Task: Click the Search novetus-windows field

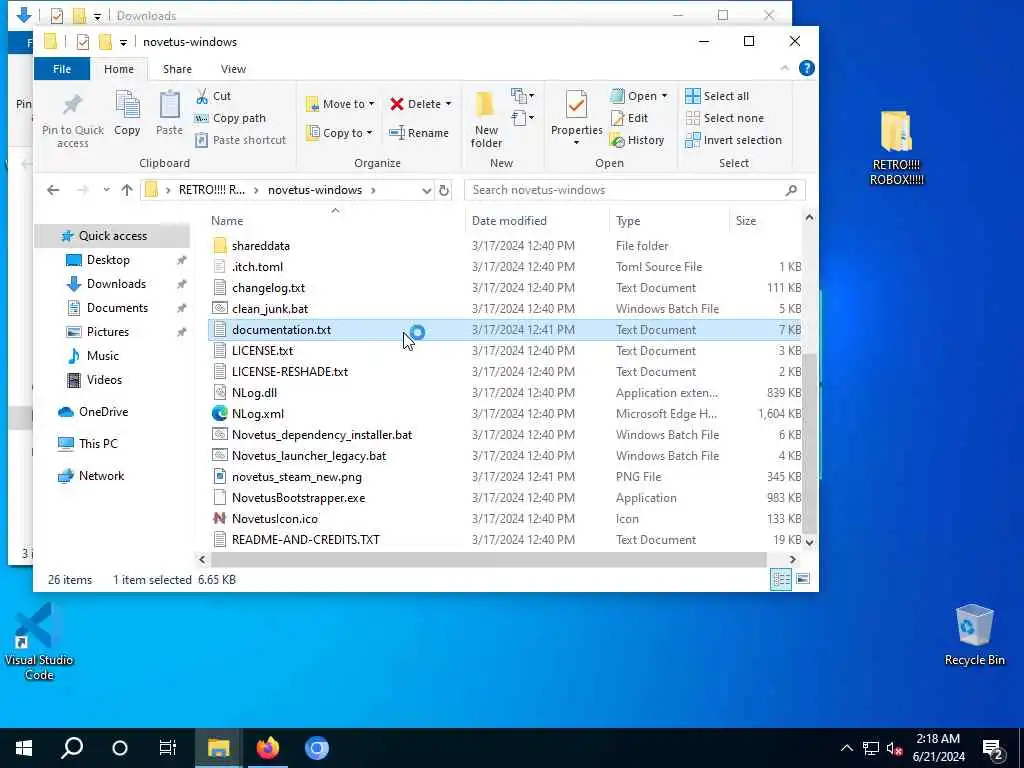Action: pyautogui.click(x=635, y=190)
